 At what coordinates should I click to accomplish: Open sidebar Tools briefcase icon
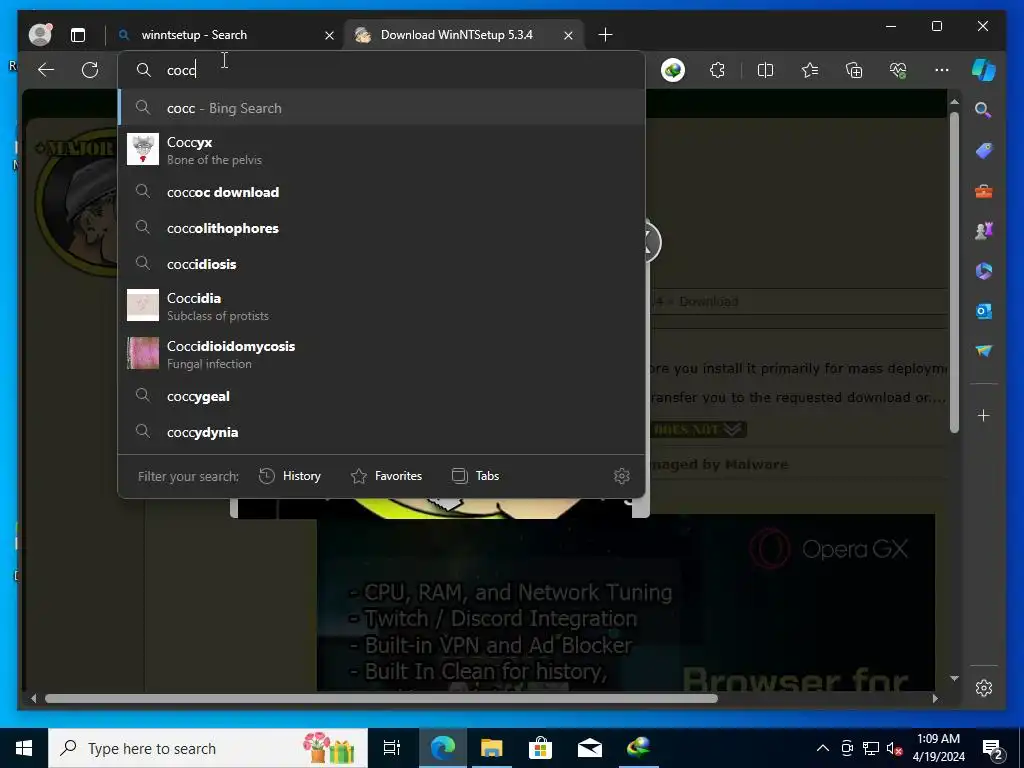coord(984,191)
